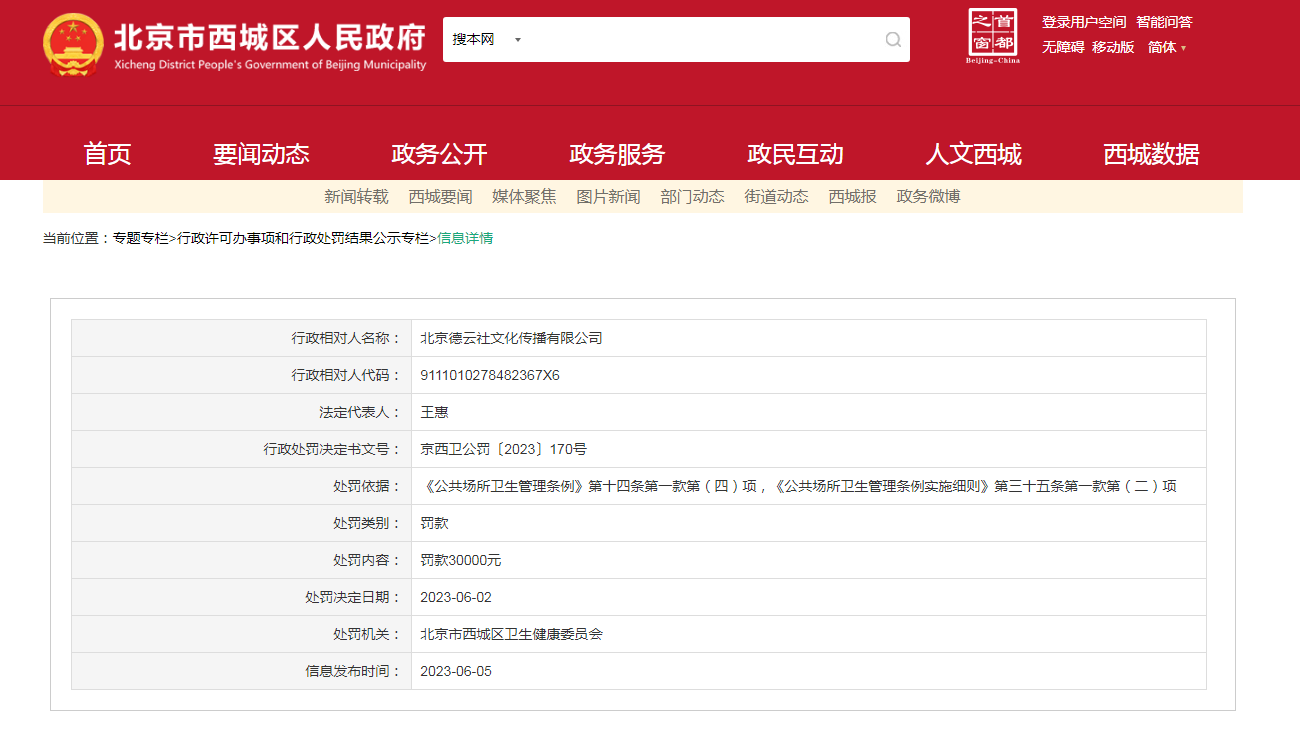Click the magnifying glass search icon
Image resolution: width=1300 pixels, height=739 pixels.
pyautogui.click(x=893, y=40)
